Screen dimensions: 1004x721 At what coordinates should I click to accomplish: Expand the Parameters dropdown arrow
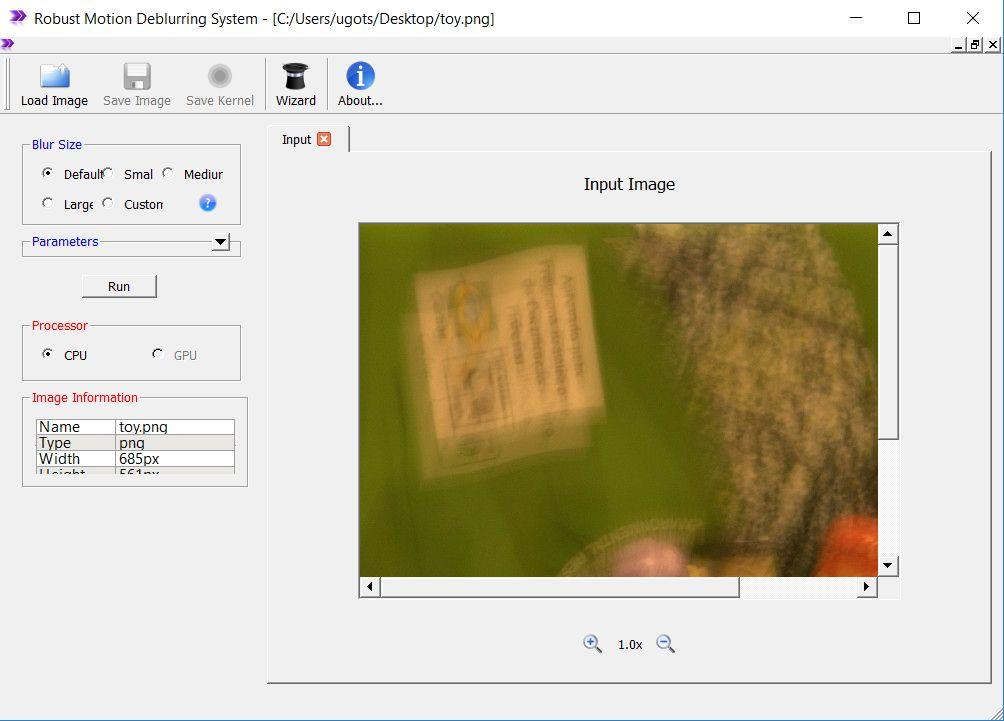pyautogui.click(x=220, y=242)
